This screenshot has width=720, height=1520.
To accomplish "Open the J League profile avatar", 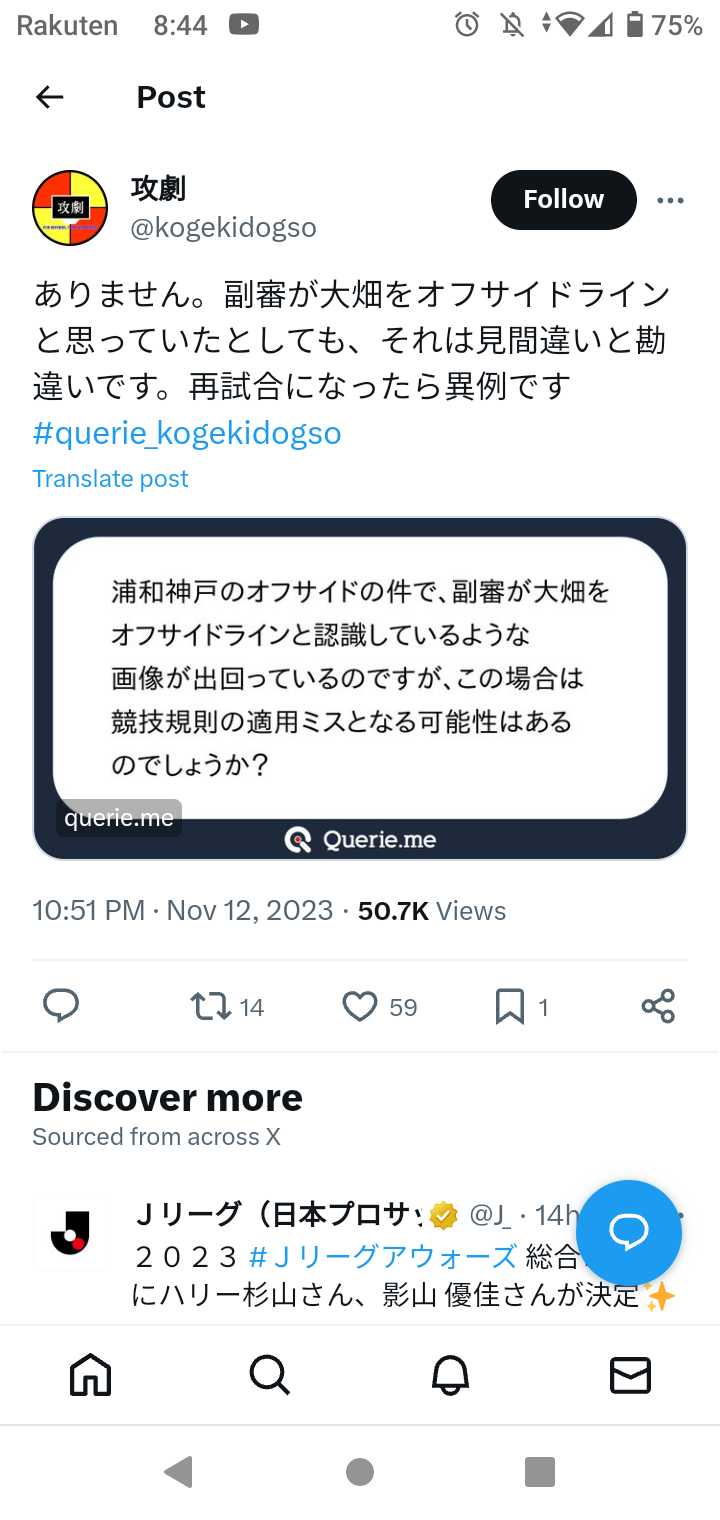I will 70,1234.
